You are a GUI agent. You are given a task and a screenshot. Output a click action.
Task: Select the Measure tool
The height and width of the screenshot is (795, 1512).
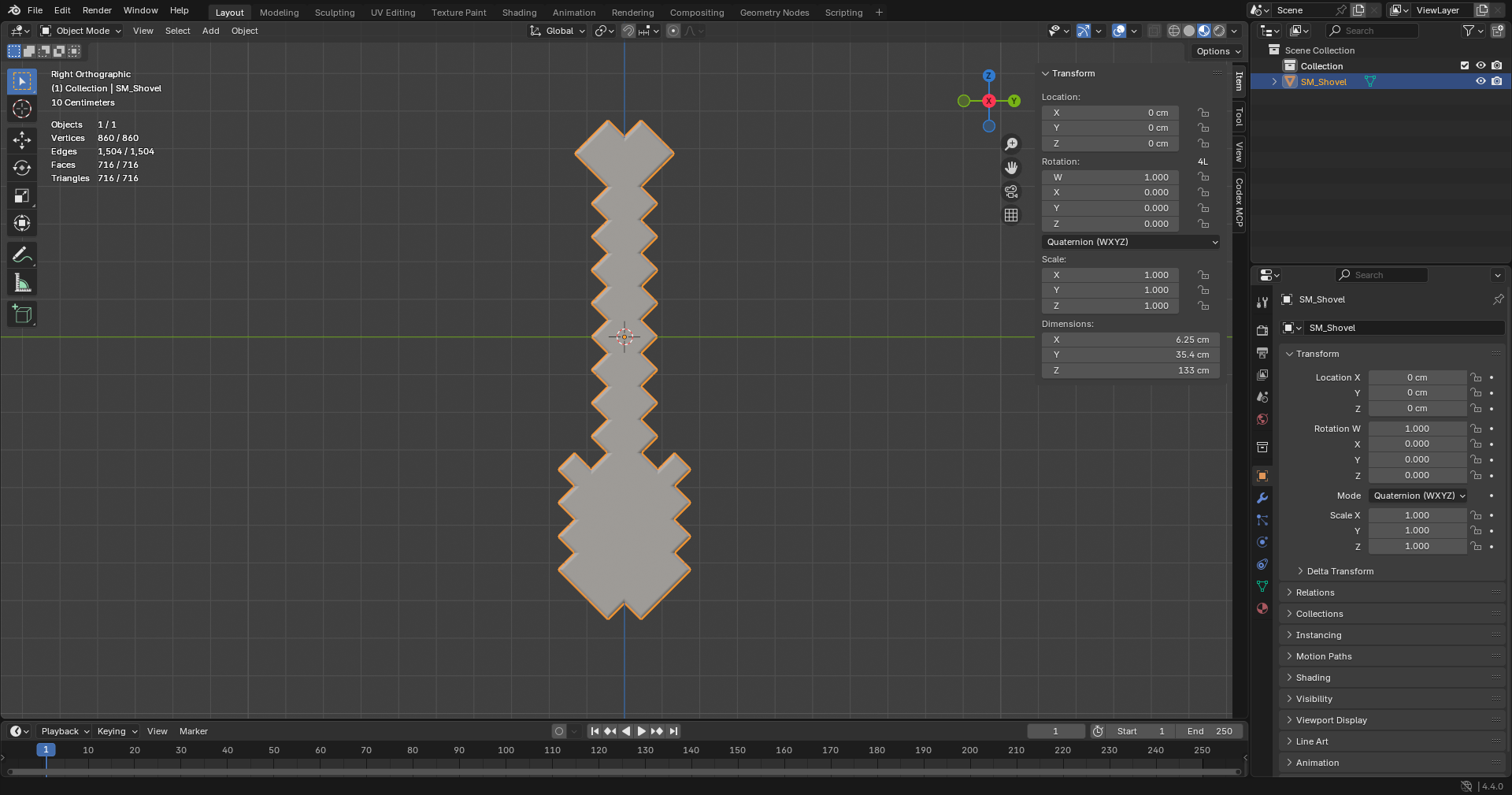[22, 282]
